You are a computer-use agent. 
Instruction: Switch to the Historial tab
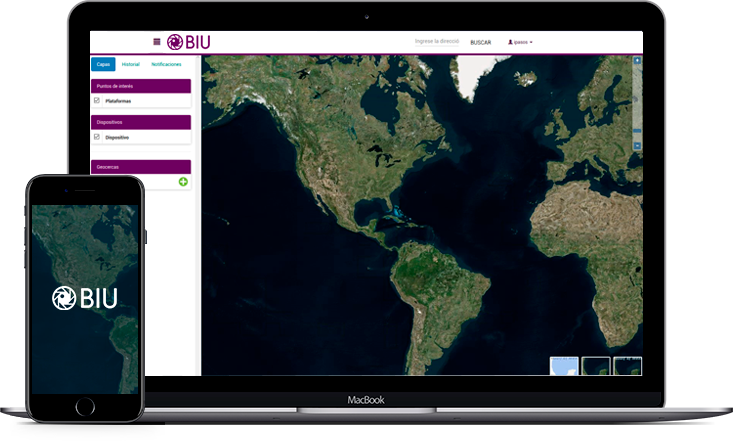point(132,64)
